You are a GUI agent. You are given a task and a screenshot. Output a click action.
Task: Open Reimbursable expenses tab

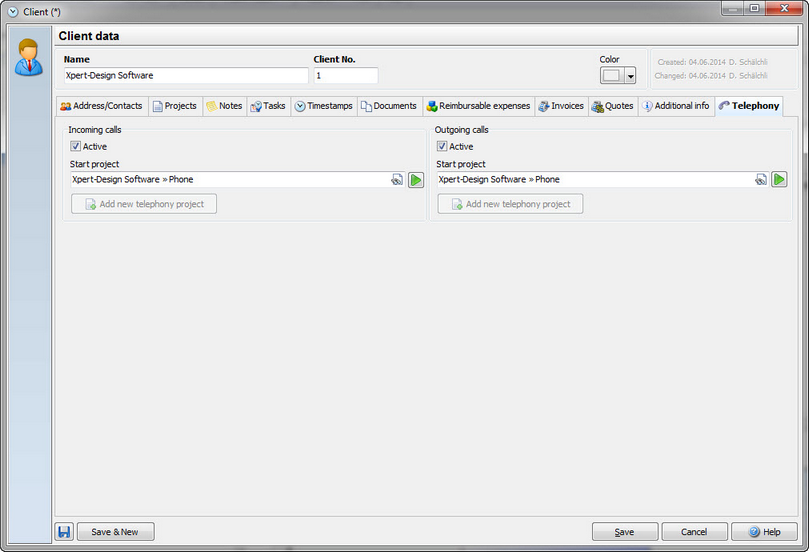[478, 106]
